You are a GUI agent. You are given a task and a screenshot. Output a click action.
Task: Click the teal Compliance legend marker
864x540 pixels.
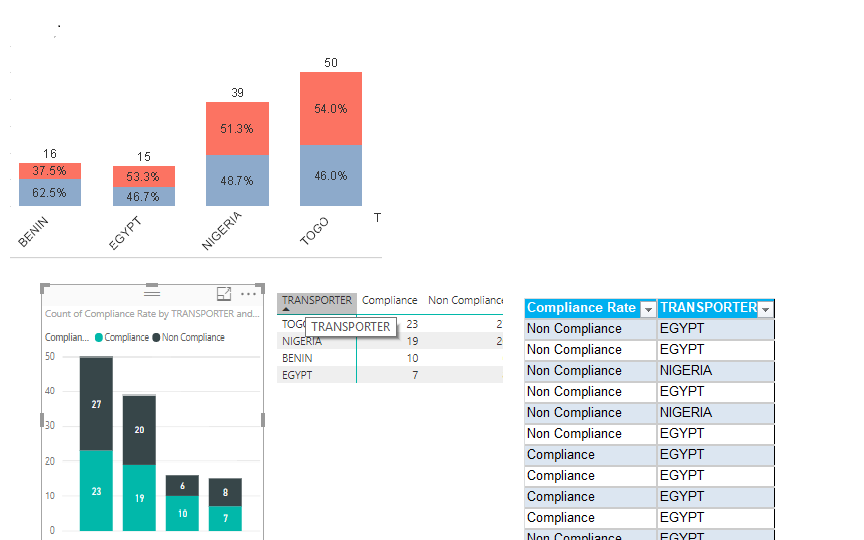click(99, 337)
